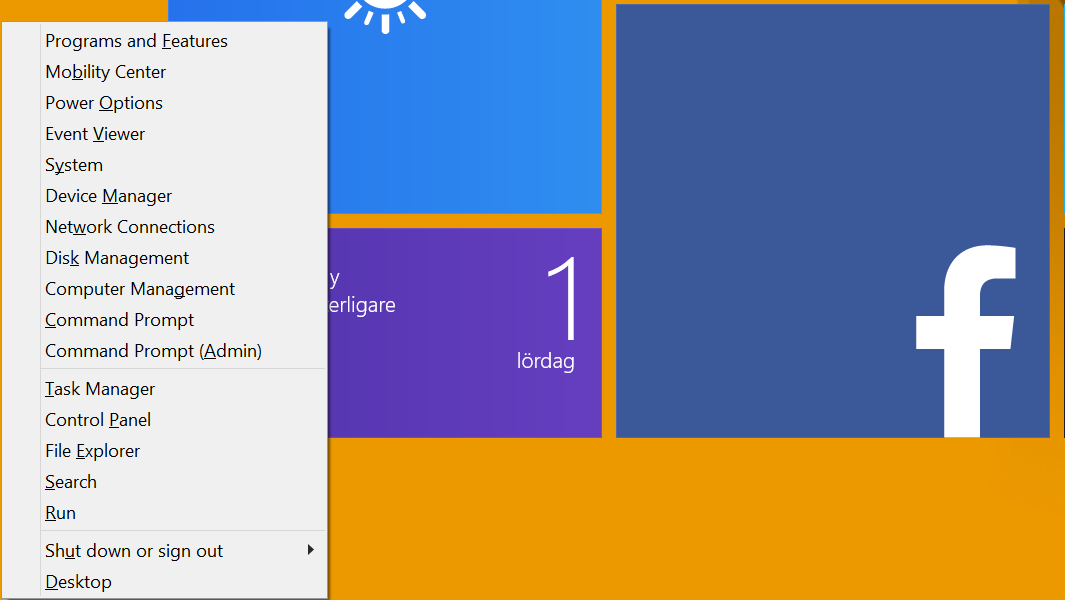Open File Explorer
This screenshot has width=1065, height=600.
click(183, 451)
